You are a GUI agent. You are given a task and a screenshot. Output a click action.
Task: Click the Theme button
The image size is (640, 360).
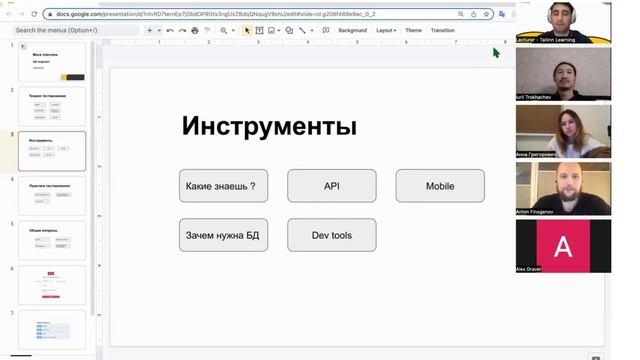click(413, 30)
